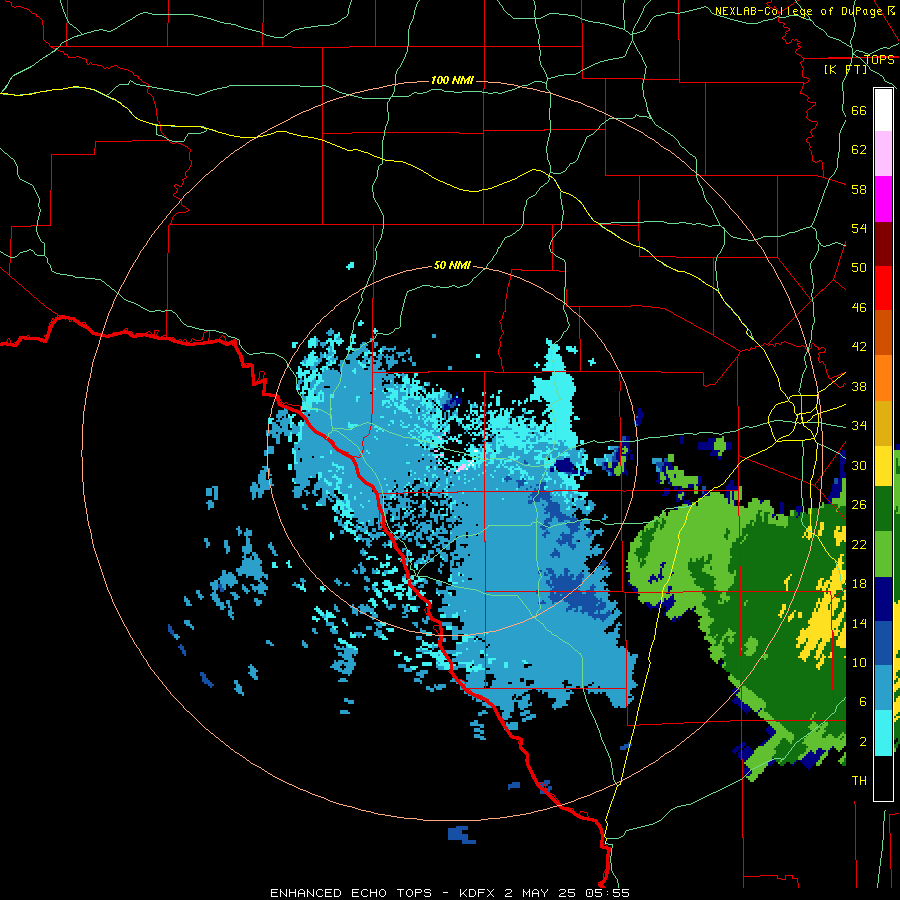Click the 100 NMI range ring label
The height and width of the screenshot is (900, 900).
coord(452,80)
